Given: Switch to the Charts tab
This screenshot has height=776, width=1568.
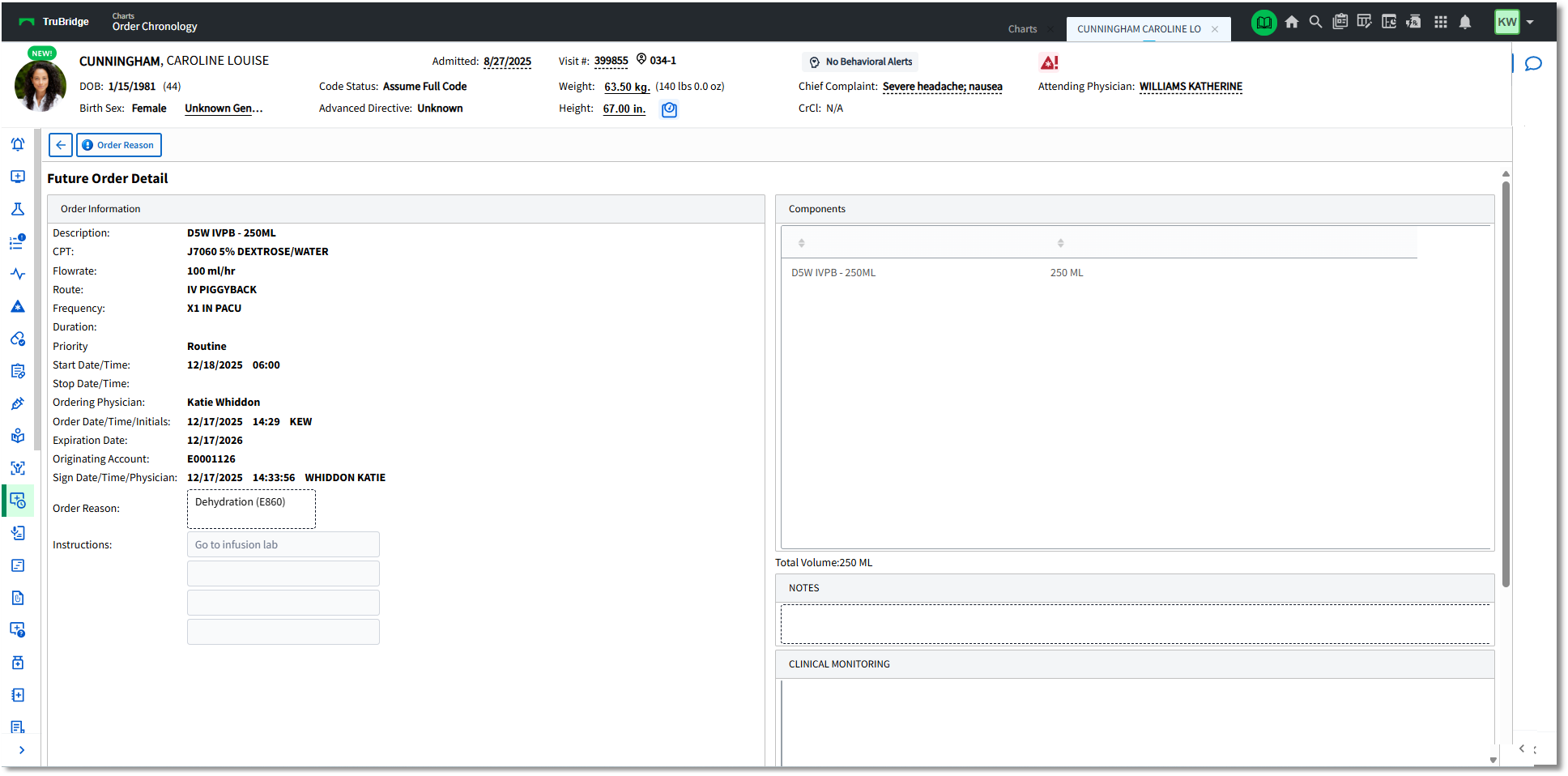Looking at the screenshot, I should pyautogui.click(x=1022, y=29).
